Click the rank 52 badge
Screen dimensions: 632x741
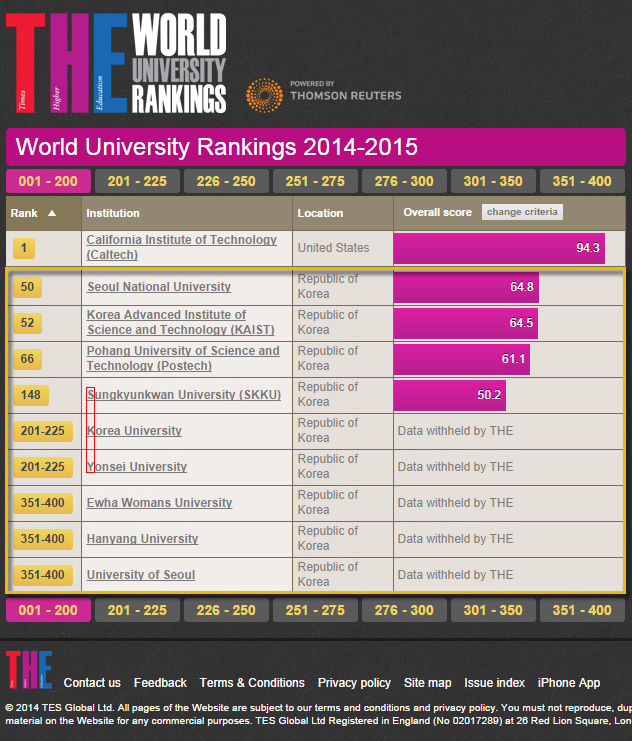click(x=27, y=323)
